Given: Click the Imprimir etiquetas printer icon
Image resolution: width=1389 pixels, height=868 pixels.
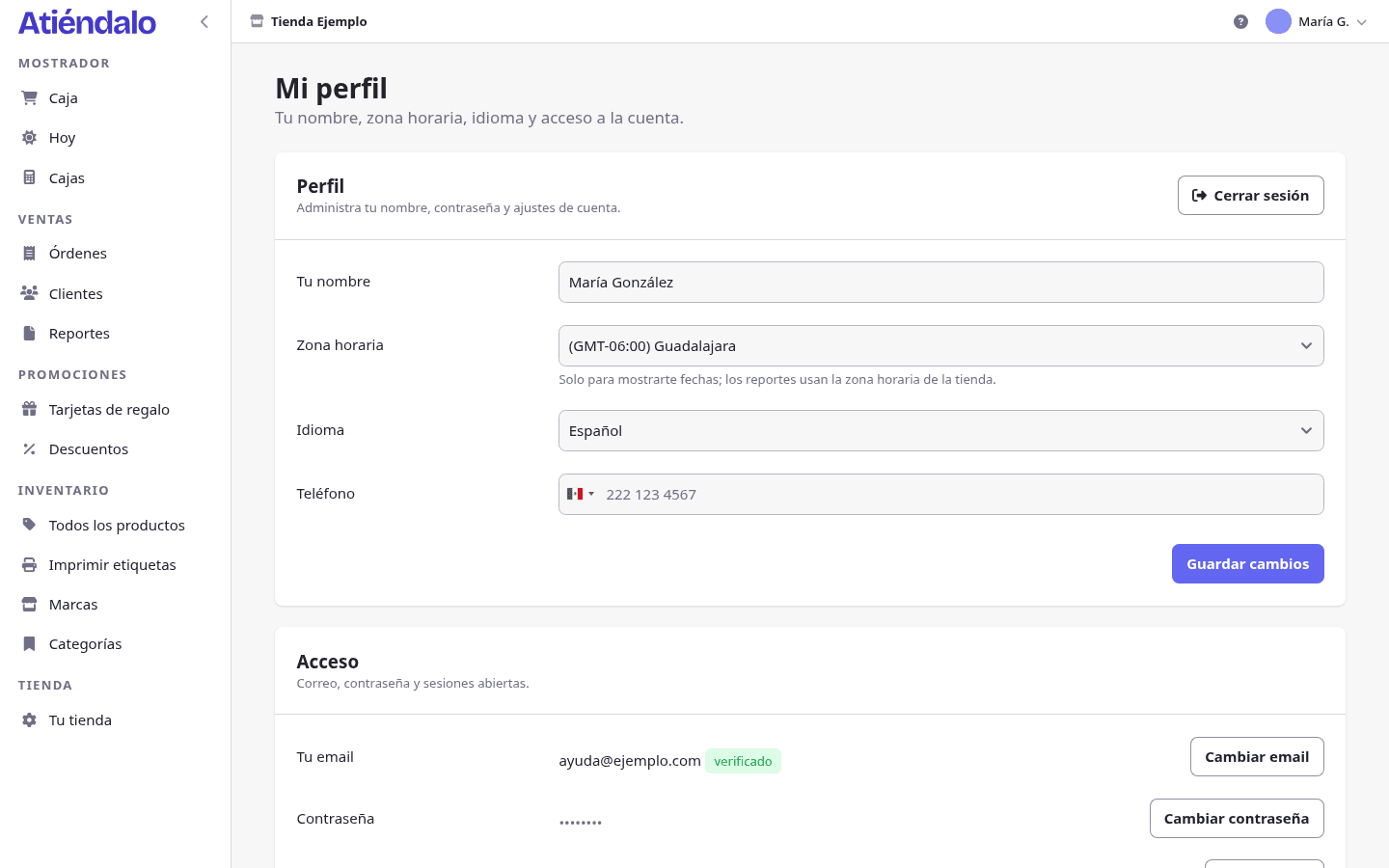Looking at the screenshot, I should (30, 565).
